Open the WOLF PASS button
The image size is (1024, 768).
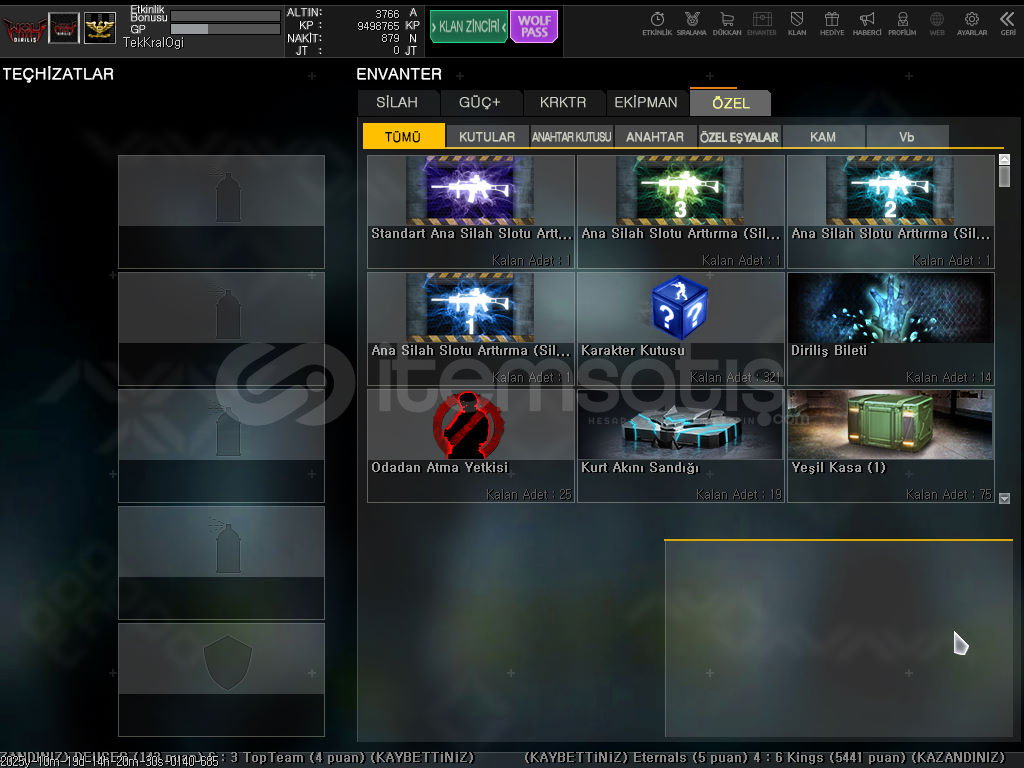[534, 27]
